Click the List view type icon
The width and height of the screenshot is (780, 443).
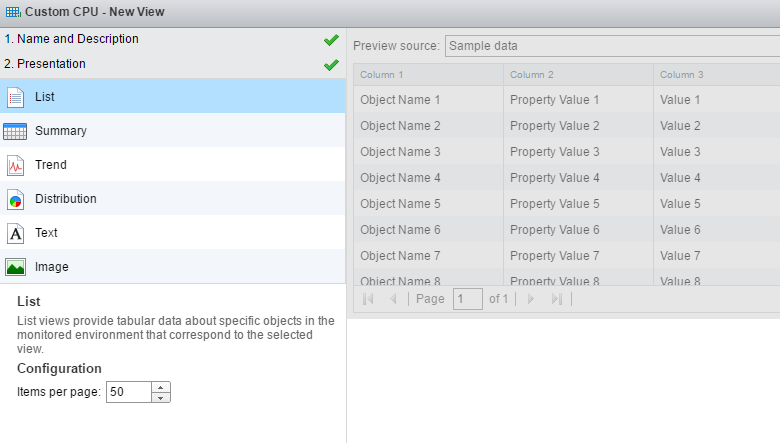click(x=15, y=97)
